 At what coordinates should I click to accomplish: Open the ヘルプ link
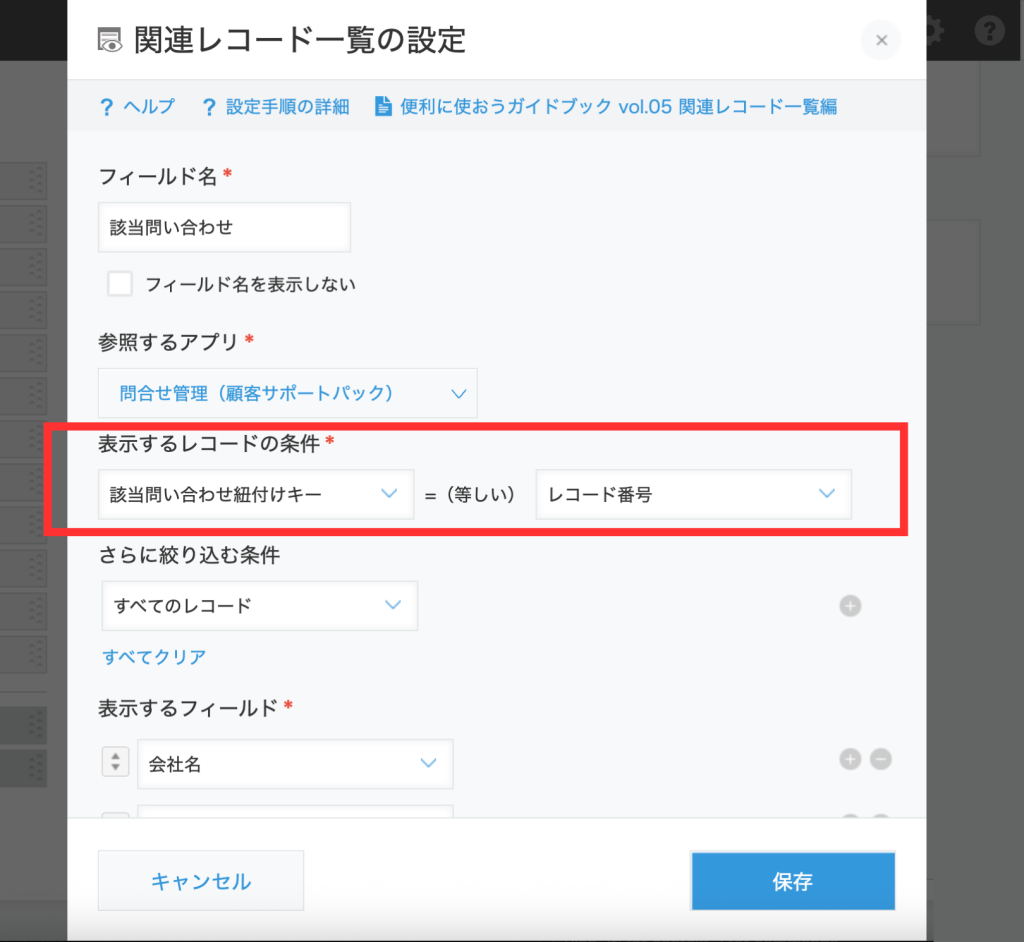click(x=149, y=107)
